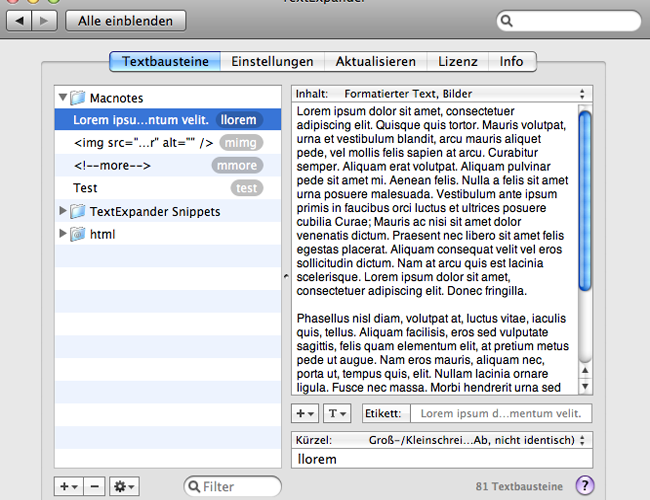Expand the html folder
The height and width of the screenshot is (500, 650).
tap(63, 233)
